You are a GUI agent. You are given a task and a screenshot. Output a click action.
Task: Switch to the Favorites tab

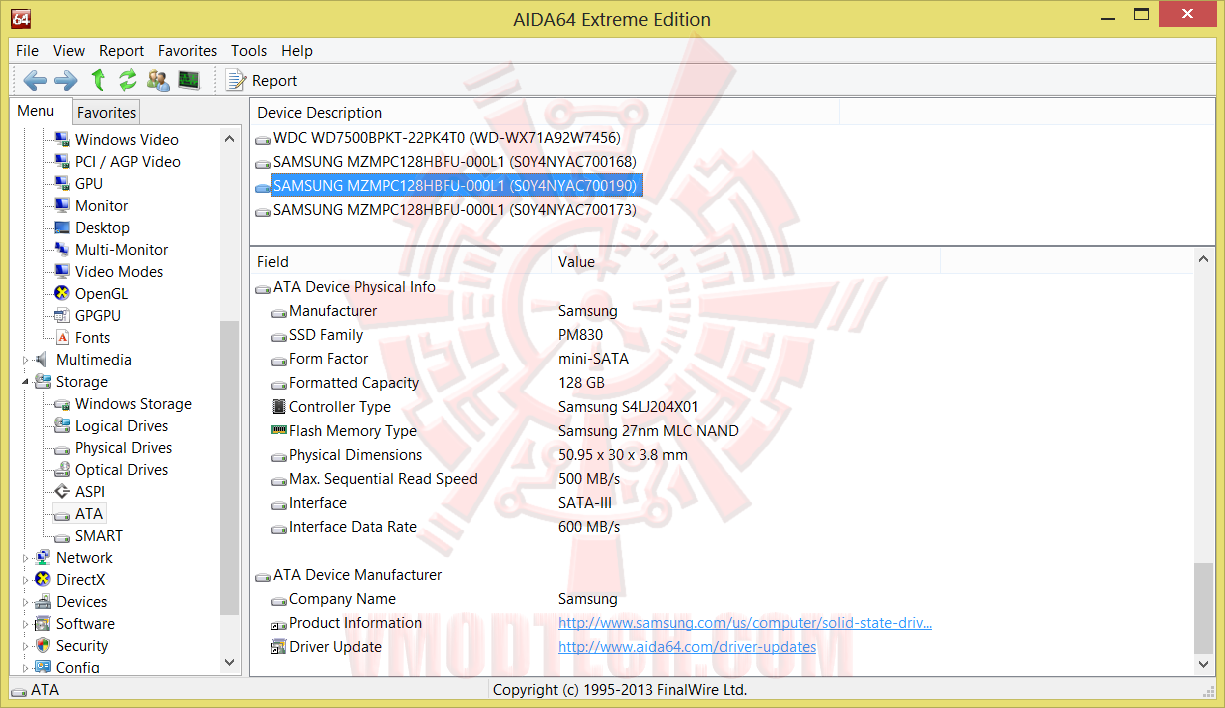106,113
